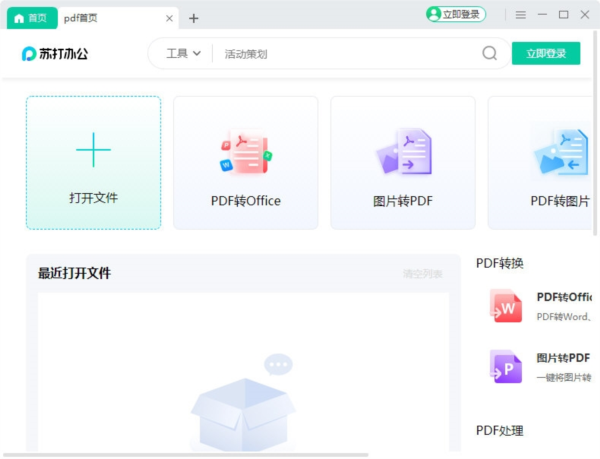Open PDF转Office entry in PDF转换 list
The width and height of the screenshot is (600, 459).
point(540,306)
